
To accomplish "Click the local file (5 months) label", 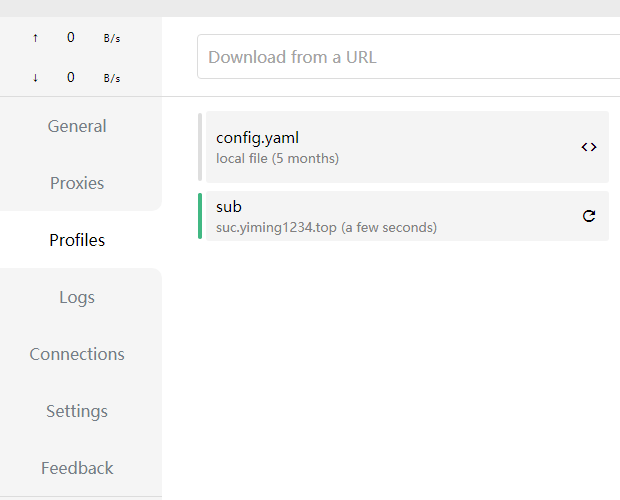I will [277, 158].
